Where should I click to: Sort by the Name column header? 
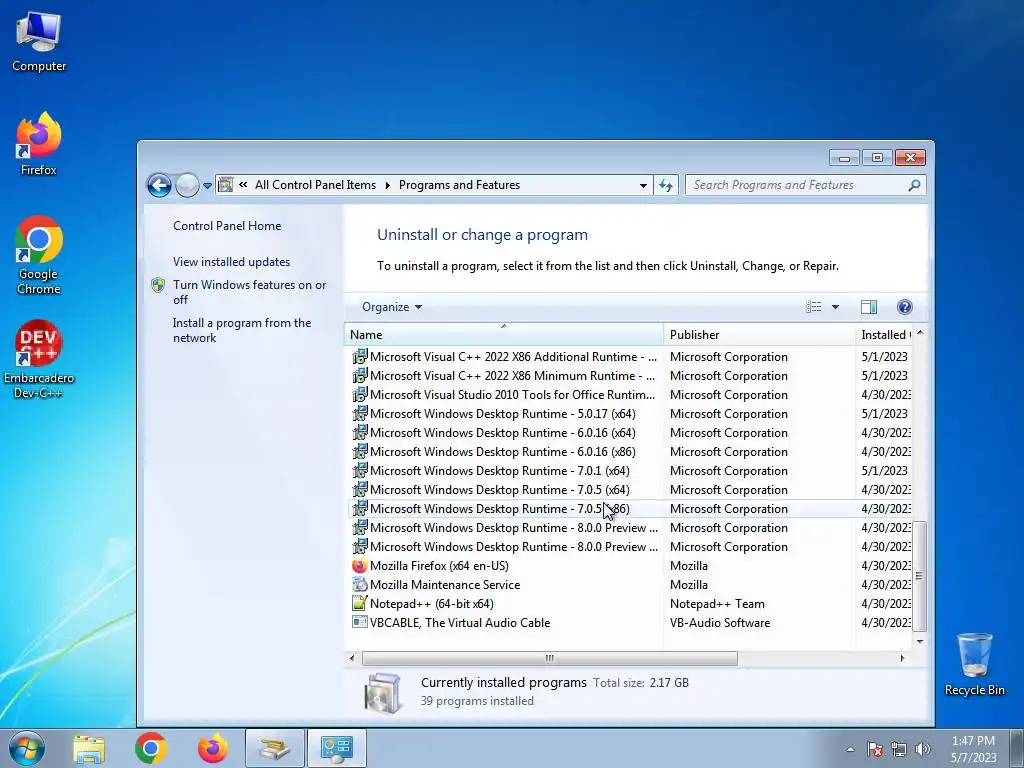point(504,334)
